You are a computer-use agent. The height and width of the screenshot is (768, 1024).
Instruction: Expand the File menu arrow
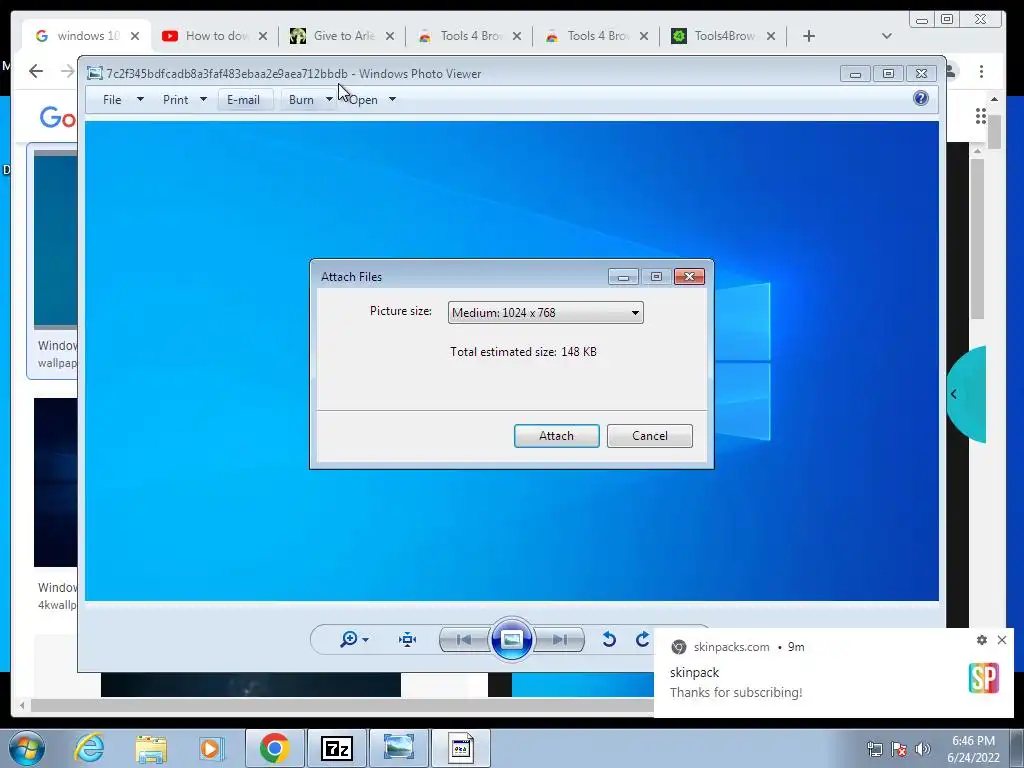coord(140,99)
